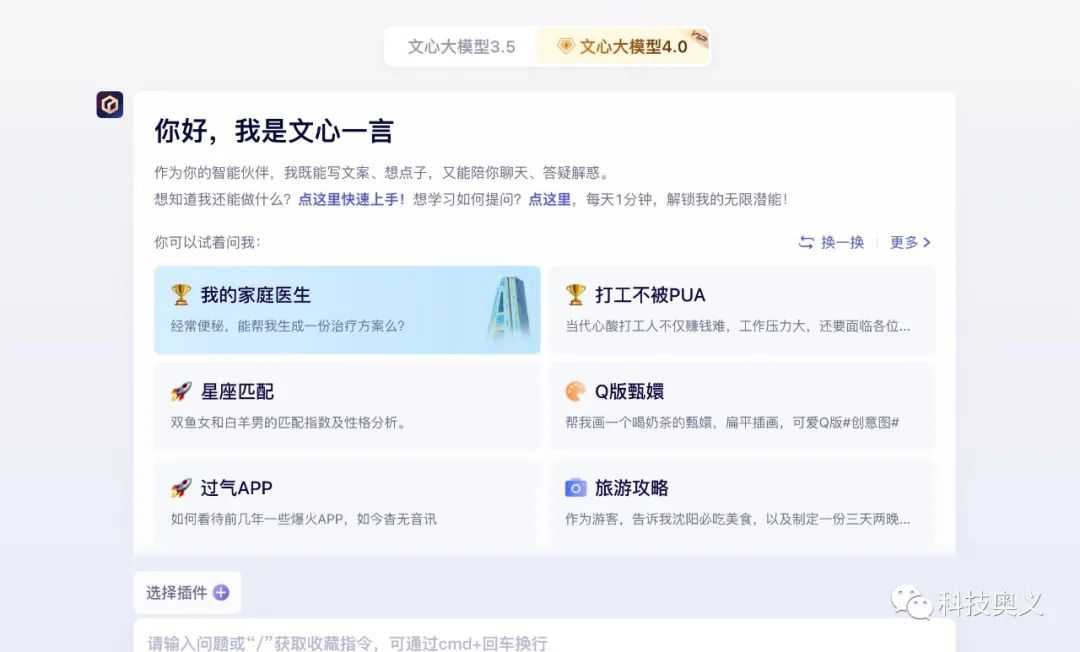This screenshot has height=652, width=1080.
Task: Select the 沈阳 travel prompt description text
Action: pos(738,519)
